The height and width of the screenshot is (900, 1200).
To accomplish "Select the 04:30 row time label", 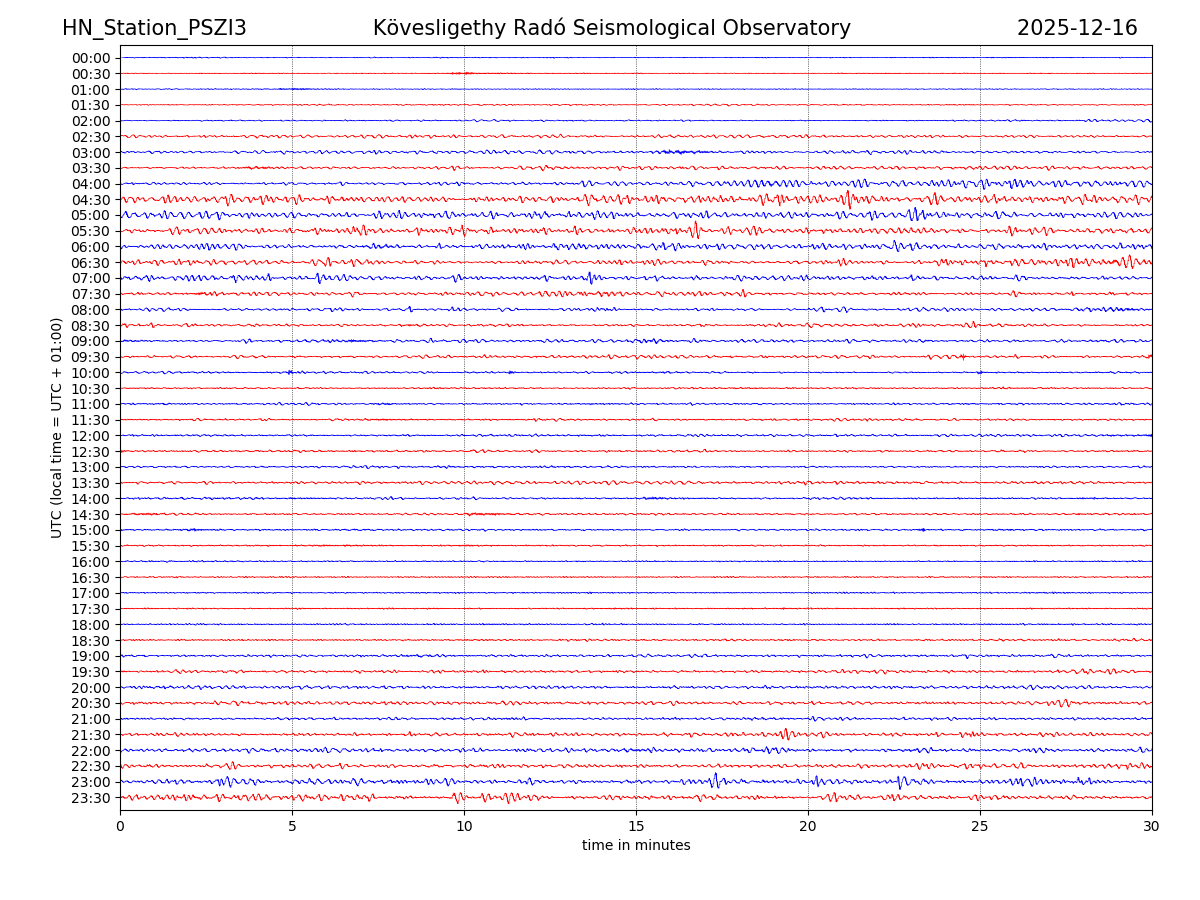I will [91, 200].
